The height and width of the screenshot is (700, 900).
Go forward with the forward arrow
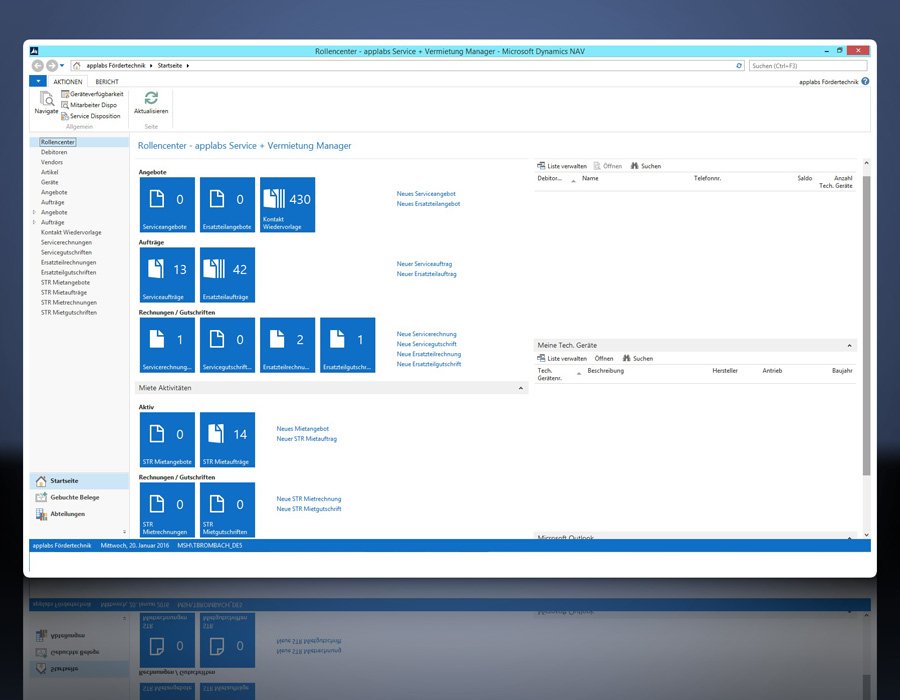pos(52,65)
